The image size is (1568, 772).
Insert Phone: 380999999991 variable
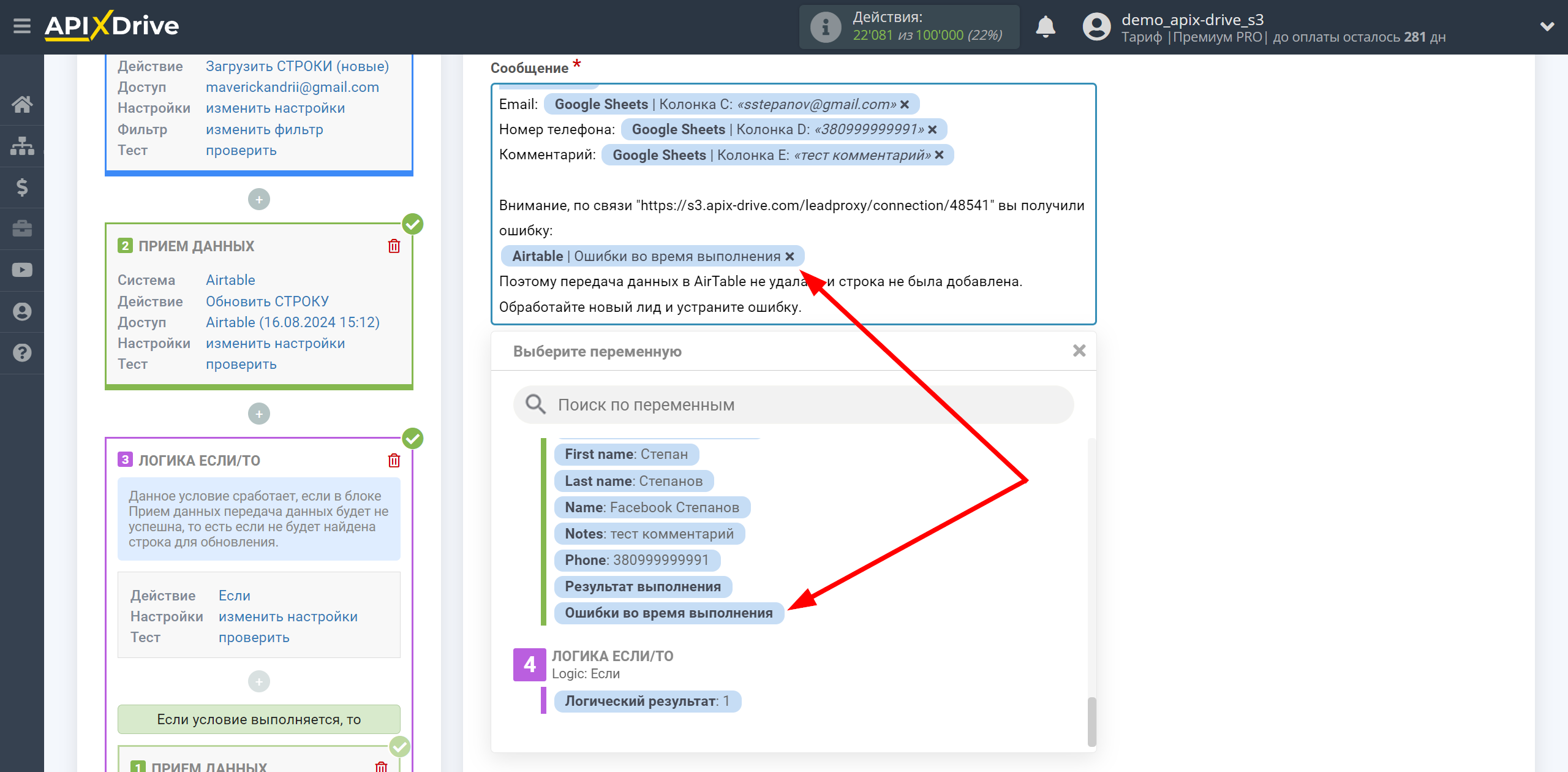(637, 560)
